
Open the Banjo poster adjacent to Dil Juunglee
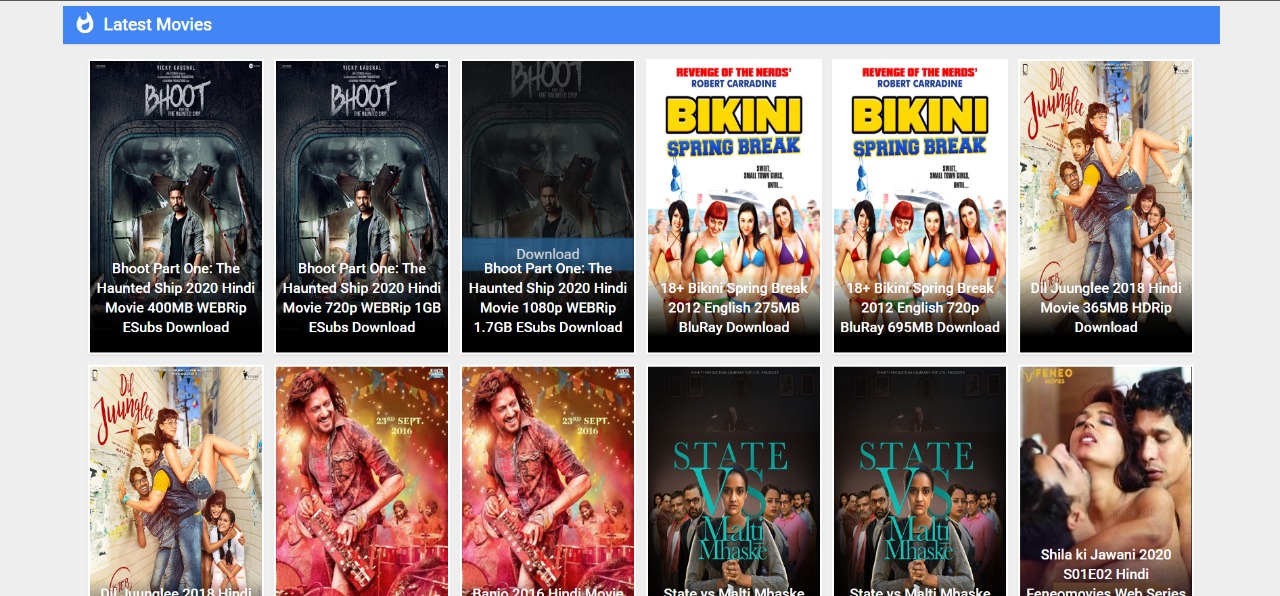pyautogui.click(x=362, y=481)
